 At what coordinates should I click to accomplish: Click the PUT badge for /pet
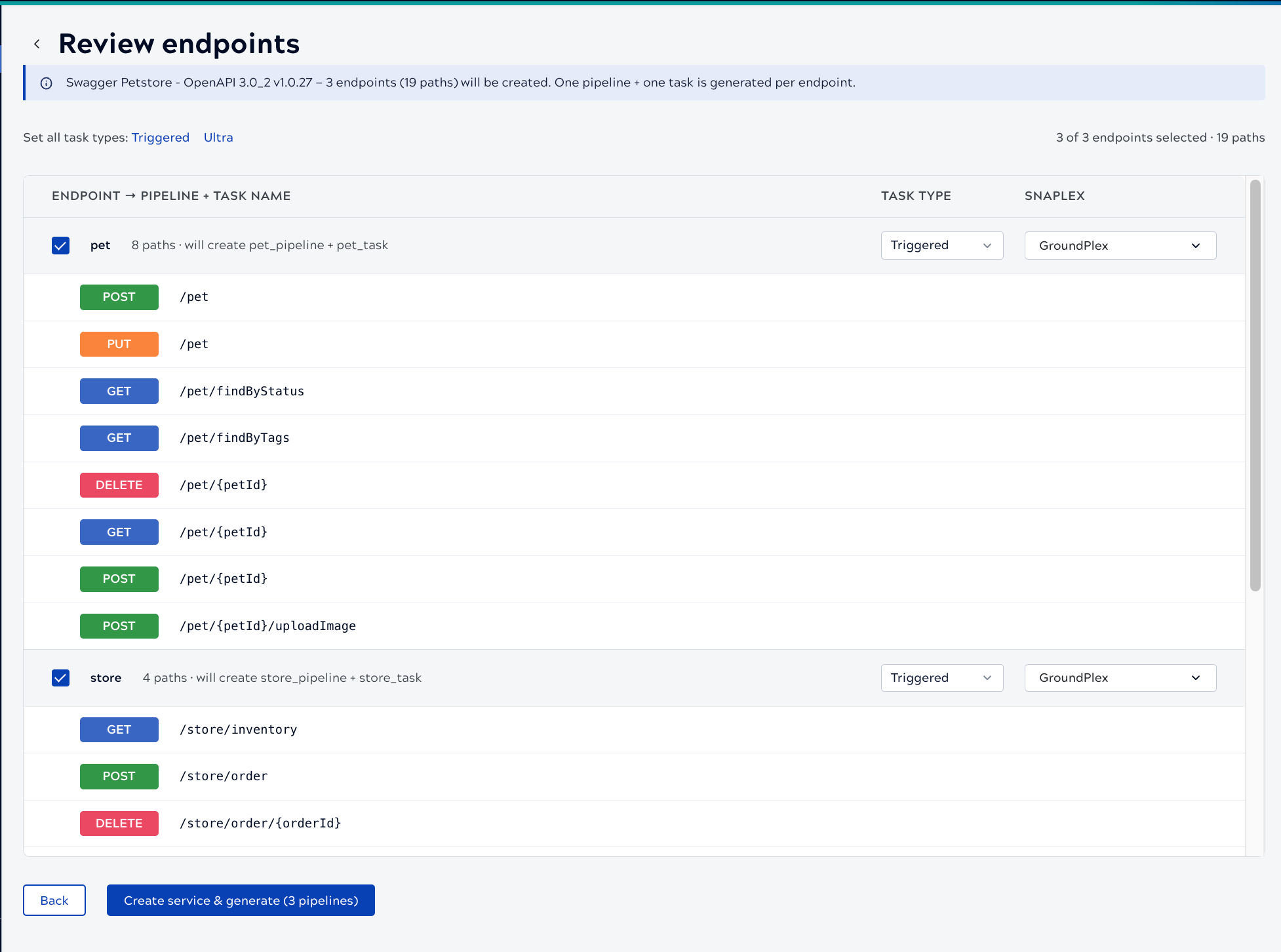coord(119,344)
